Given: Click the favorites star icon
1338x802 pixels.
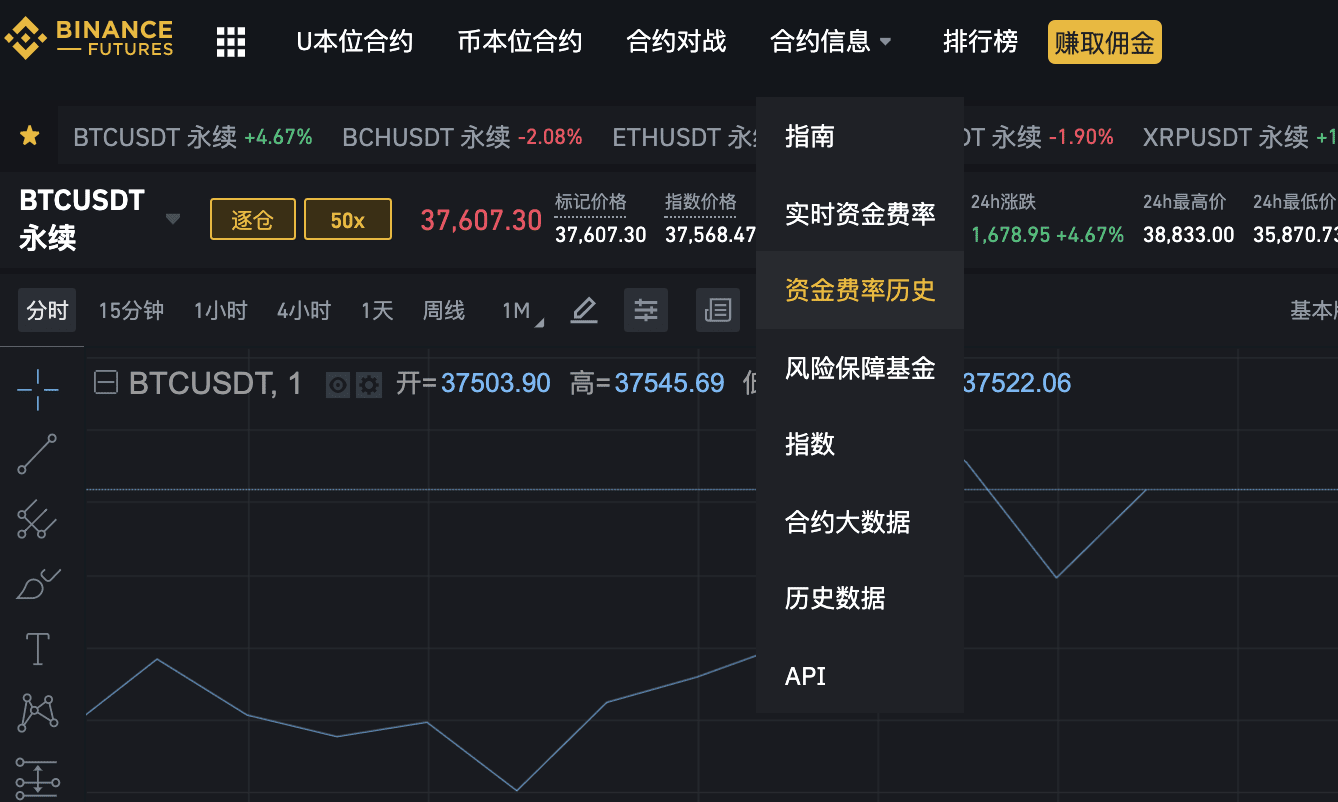Looking at the screenshot, I should (30, 136).
